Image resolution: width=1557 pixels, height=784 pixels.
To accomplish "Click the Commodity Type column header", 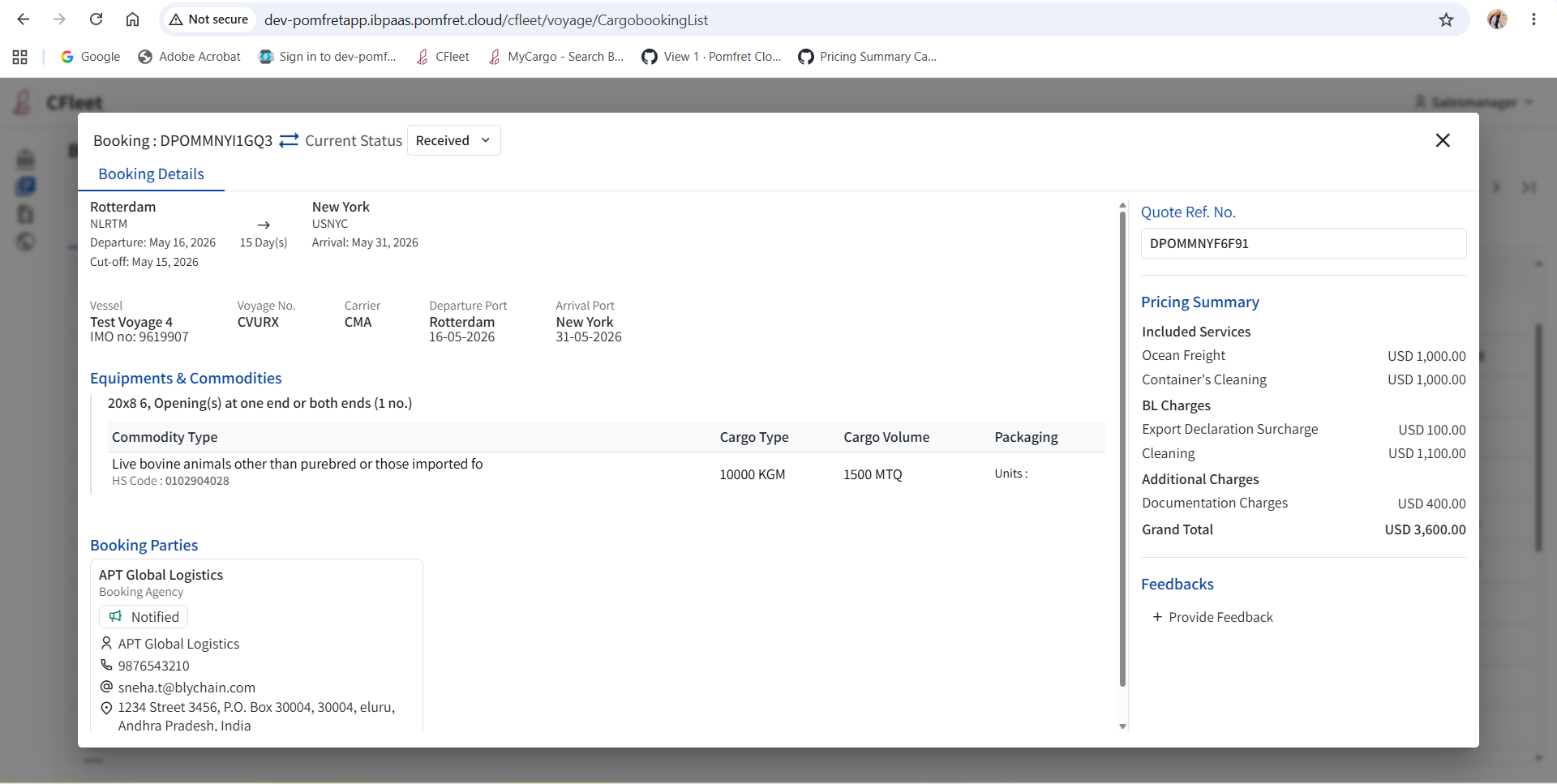I will tap(165, 437).
